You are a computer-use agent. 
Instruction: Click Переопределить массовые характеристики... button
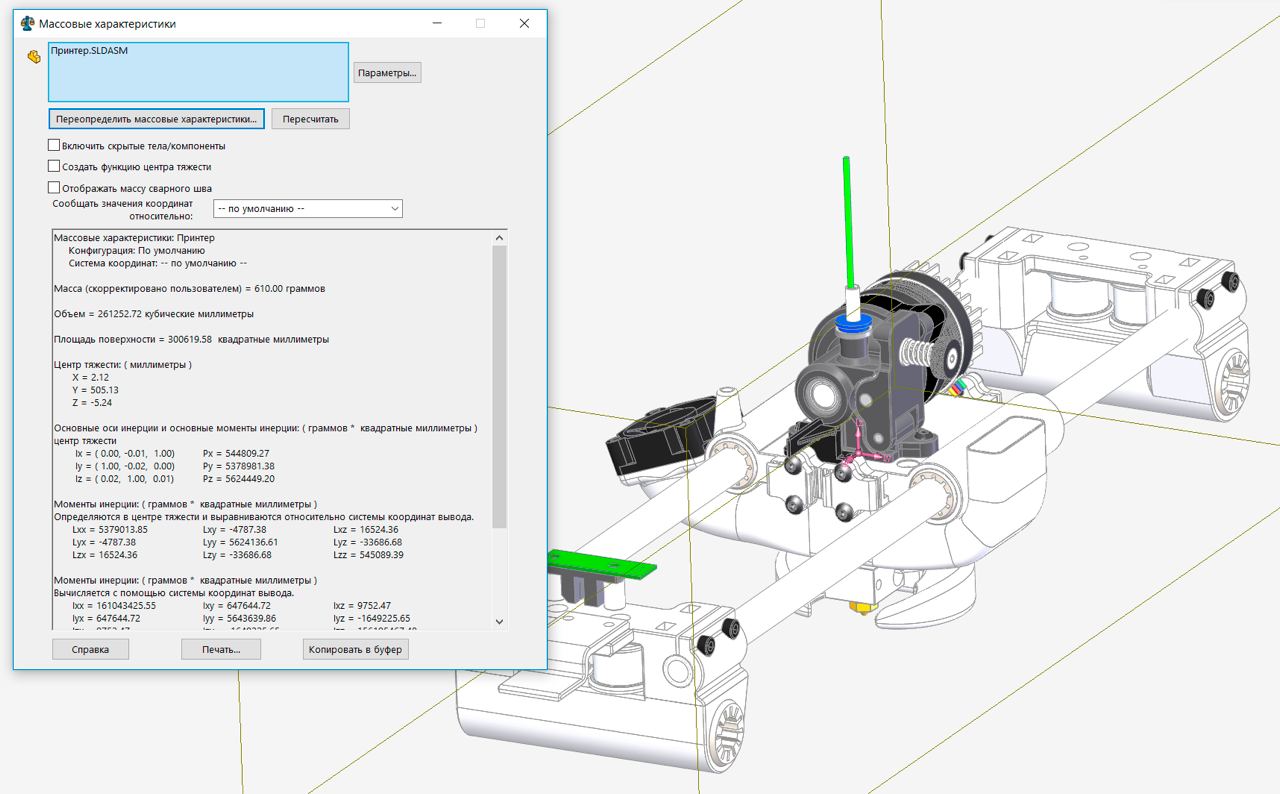[x=156, y=119]
